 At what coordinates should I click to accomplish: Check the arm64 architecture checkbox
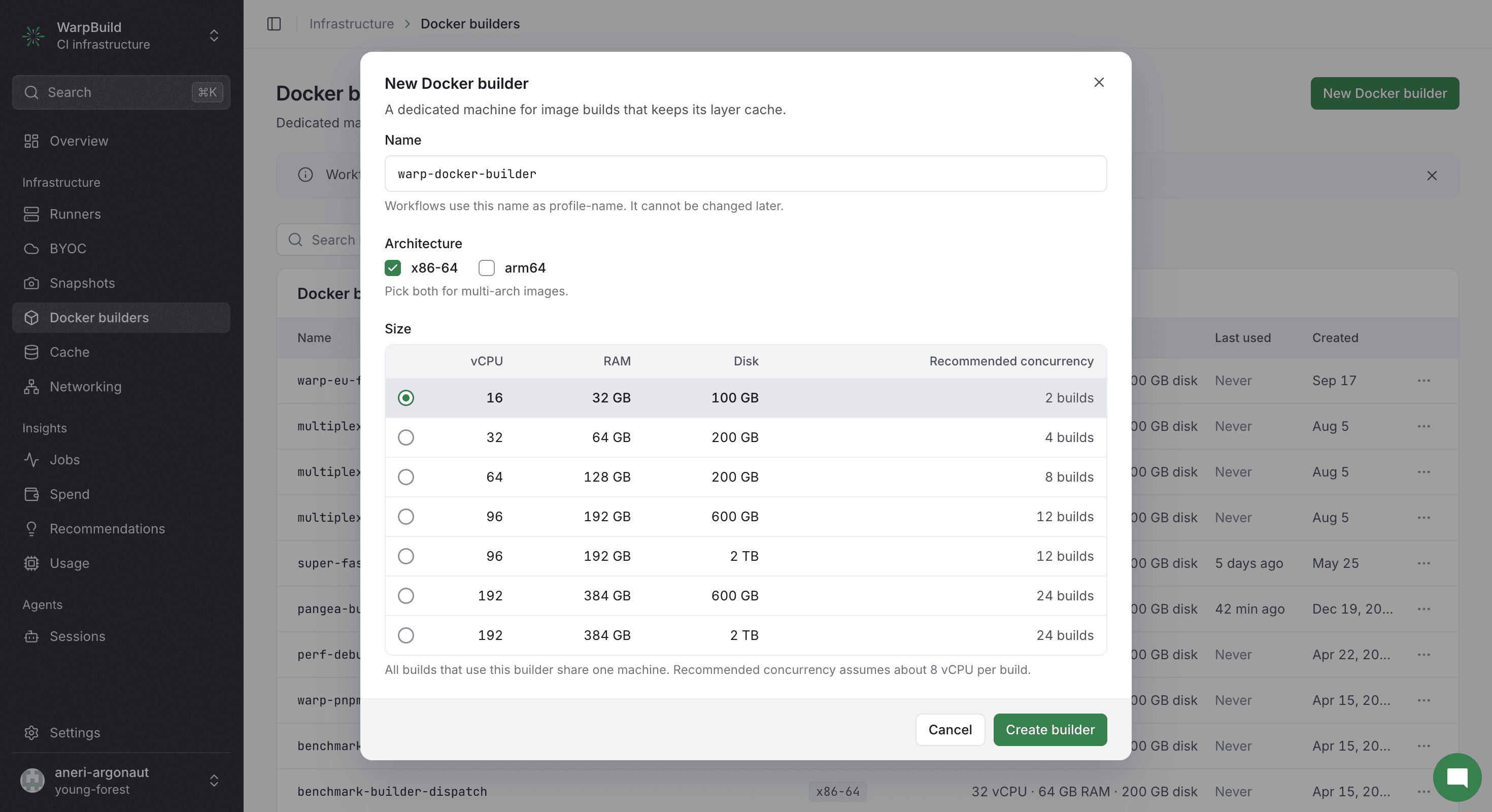[487, 267]
